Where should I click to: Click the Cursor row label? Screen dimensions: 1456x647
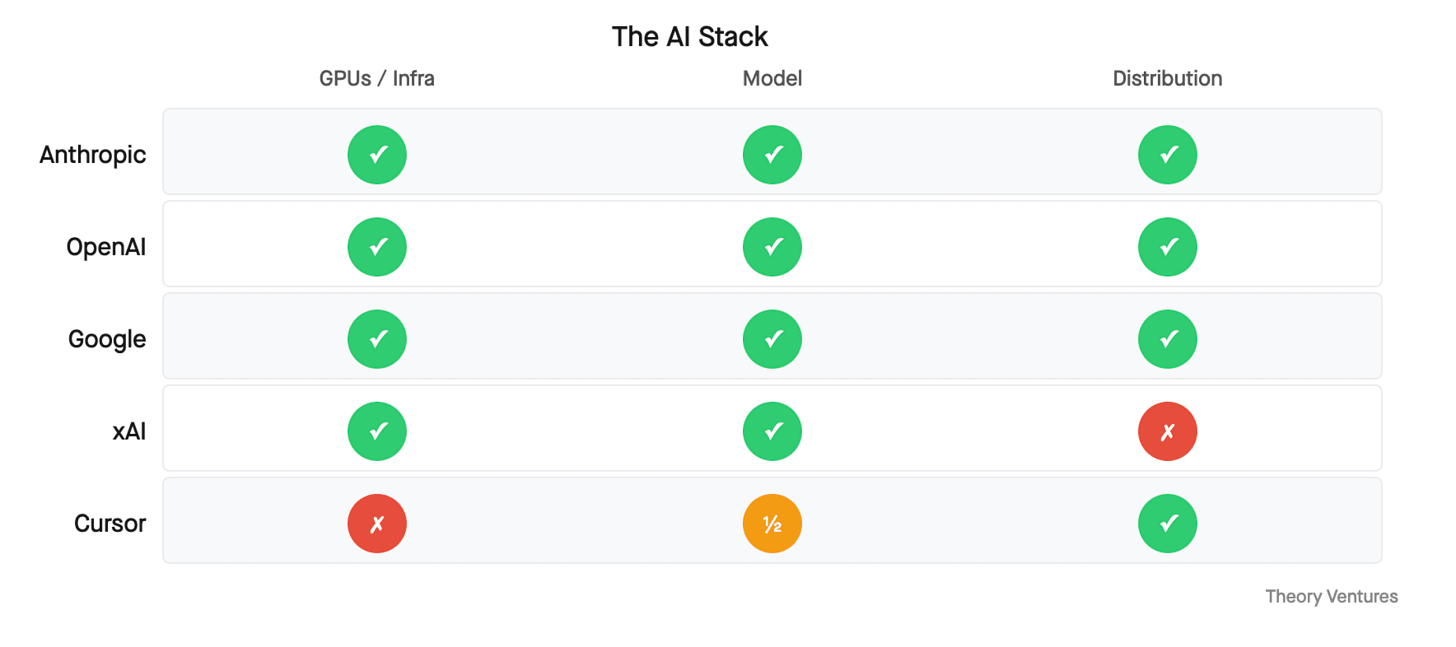coord(110,523)
